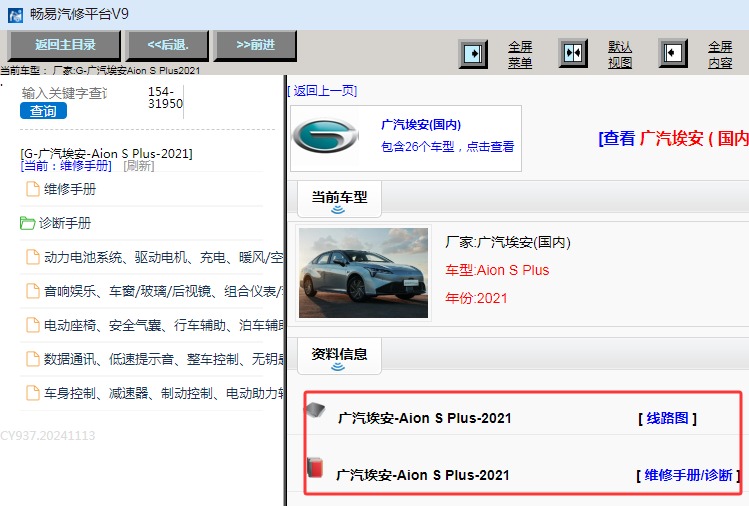
Task: Collapse the 资料信息 section chevron
Action: point(338,367)
